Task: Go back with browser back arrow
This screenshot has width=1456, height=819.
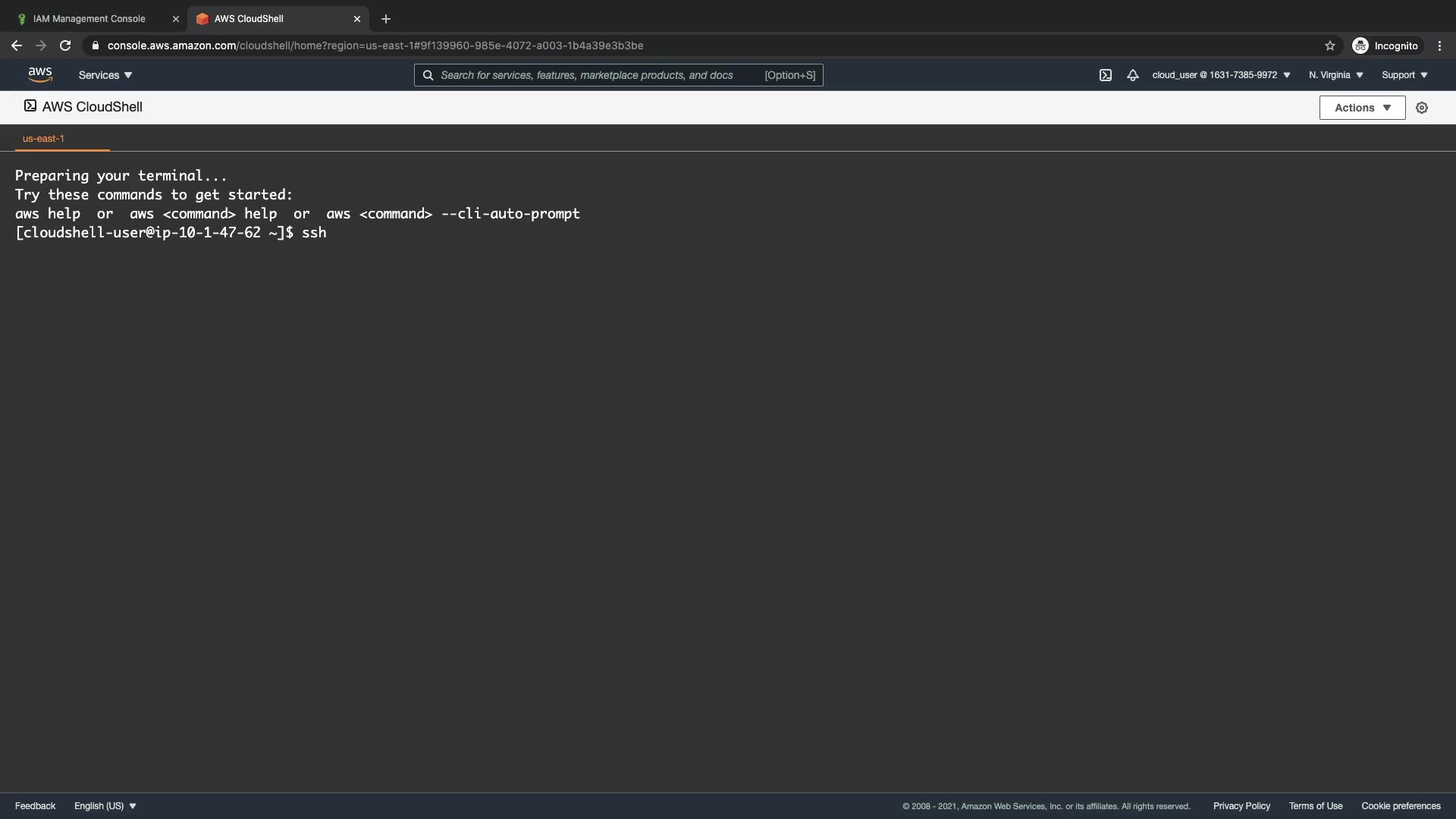Action: [17, 45]
